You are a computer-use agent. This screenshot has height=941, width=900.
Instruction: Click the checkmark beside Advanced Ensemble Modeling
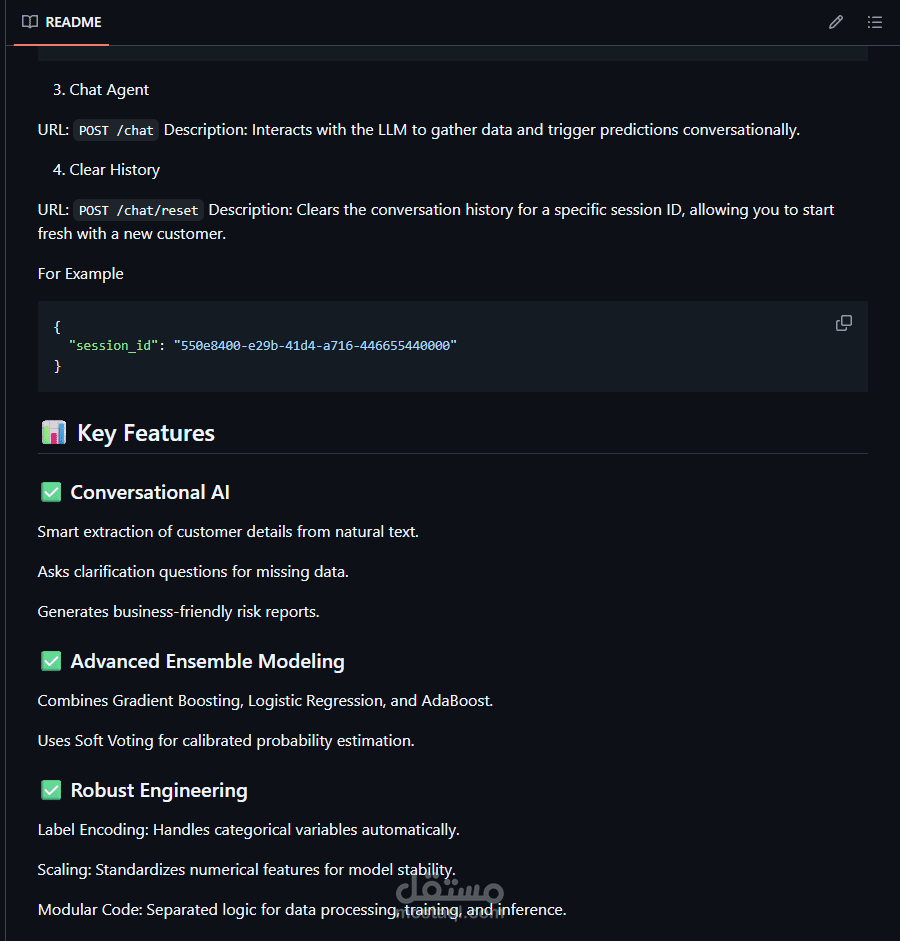click(x=51, y=661)
